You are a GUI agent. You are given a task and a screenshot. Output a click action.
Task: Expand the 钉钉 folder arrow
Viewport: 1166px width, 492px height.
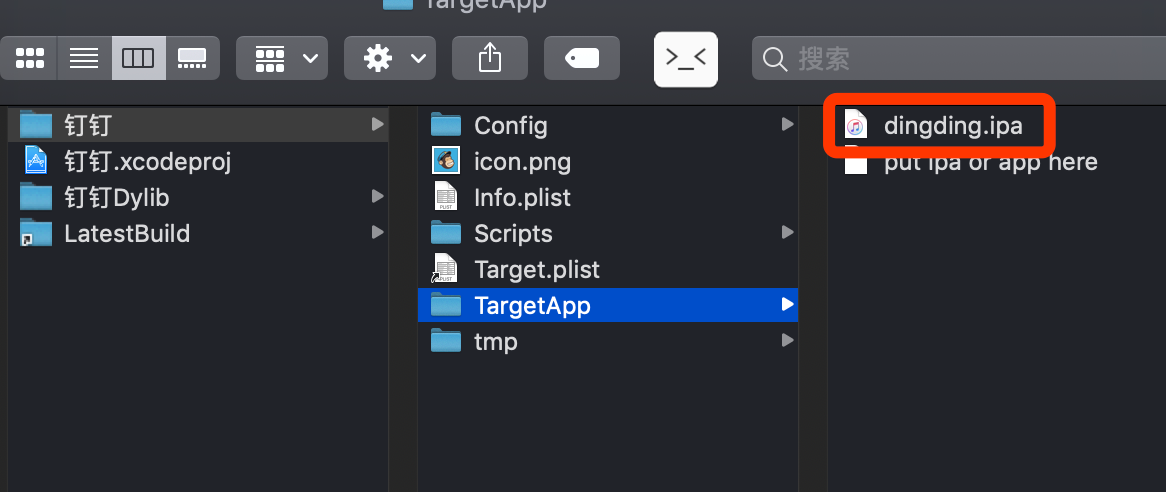point(378,124)
